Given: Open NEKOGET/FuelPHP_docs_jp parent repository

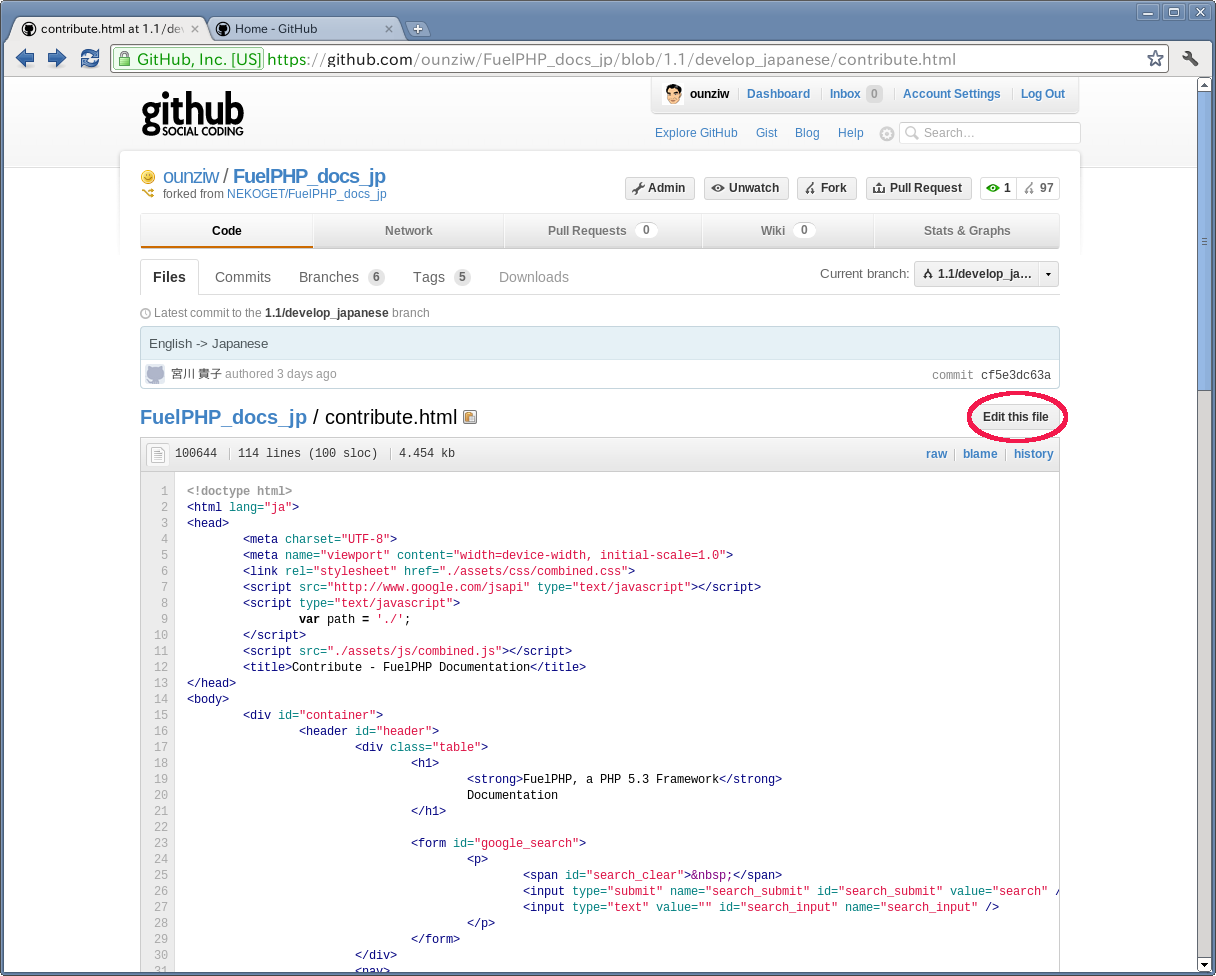Looking at the screenshot, I should (307, 194).
